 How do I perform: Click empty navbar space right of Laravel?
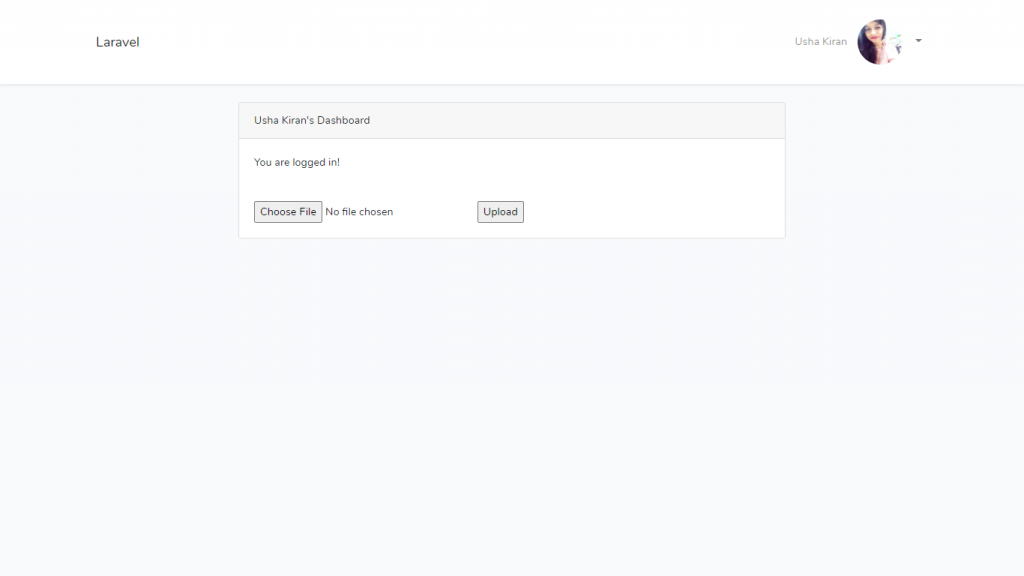450,42
